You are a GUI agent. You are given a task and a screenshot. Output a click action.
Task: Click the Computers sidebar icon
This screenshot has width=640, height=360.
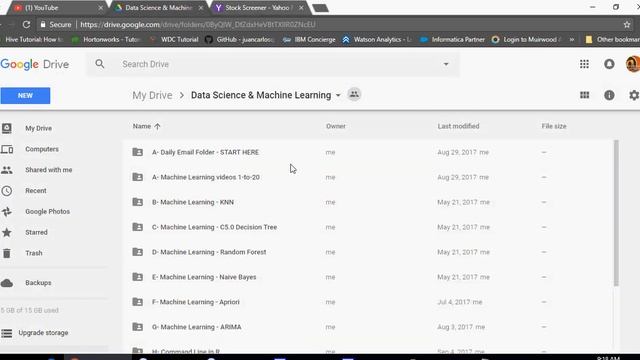pos(7,149)
